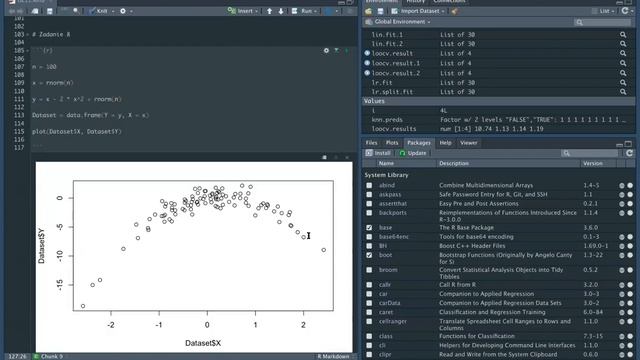
Task: Click the loocv.results value row
Action: click(x=498, y=129)
